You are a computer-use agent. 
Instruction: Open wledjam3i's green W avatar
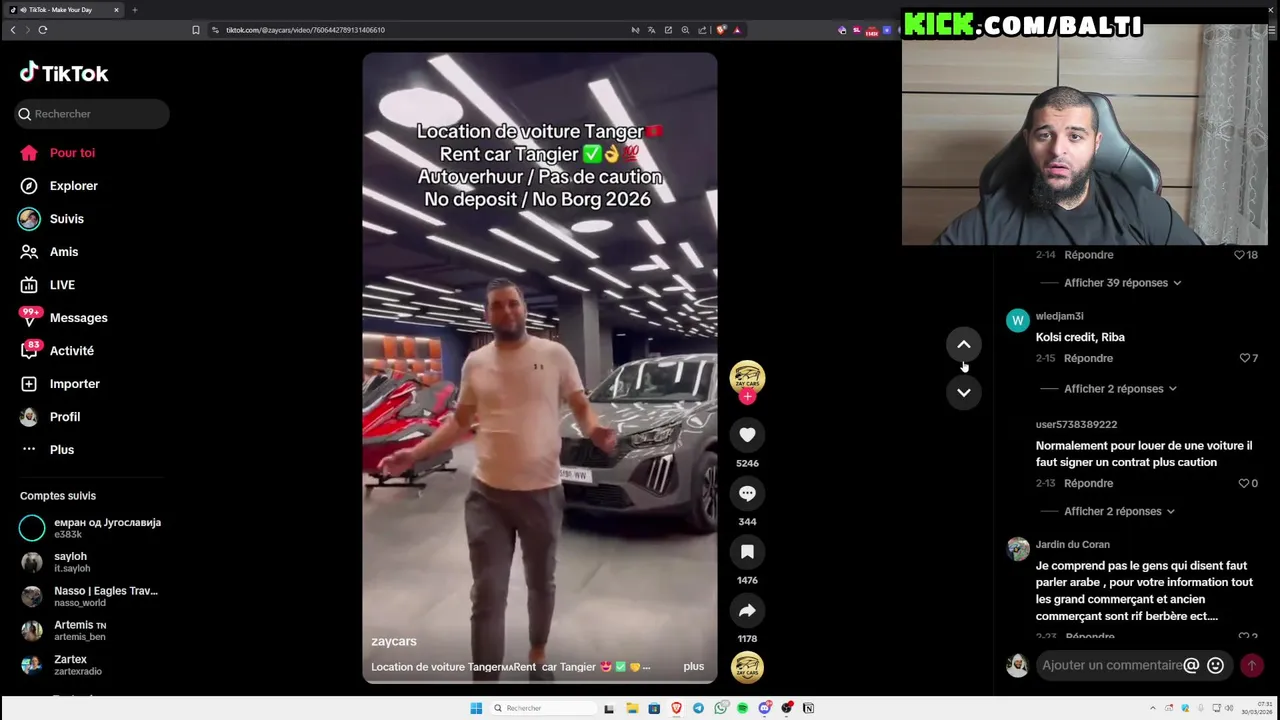click(1018, 321)
